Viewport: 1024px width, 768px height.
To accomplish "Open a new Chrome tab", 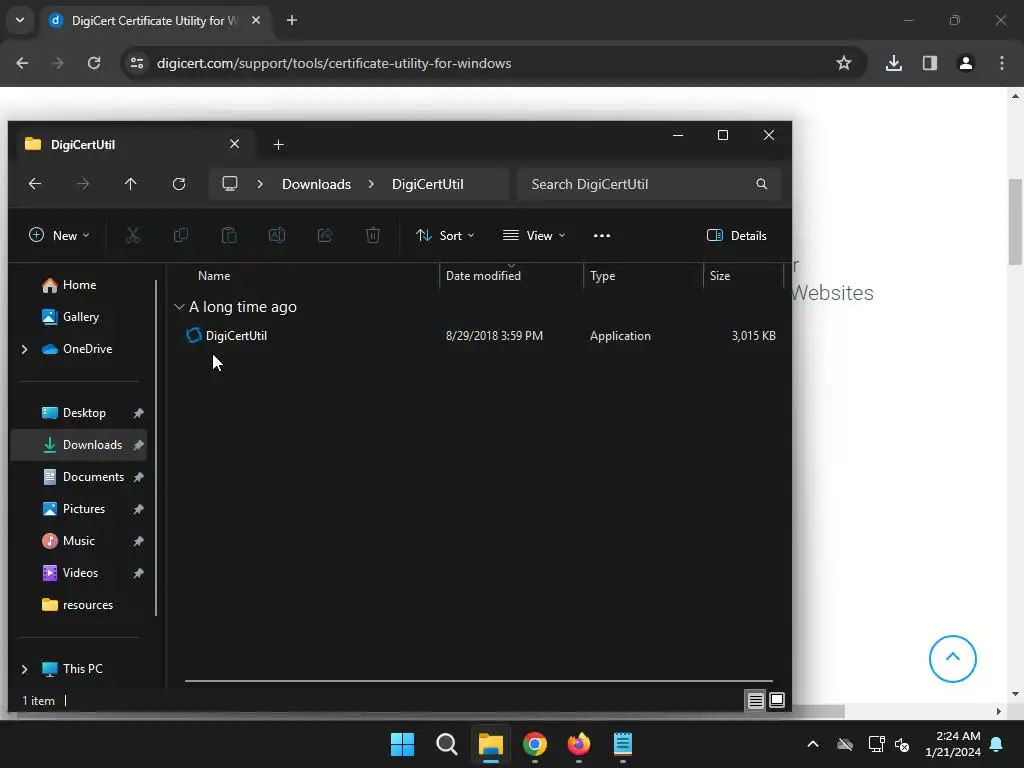I will point(292,20).
